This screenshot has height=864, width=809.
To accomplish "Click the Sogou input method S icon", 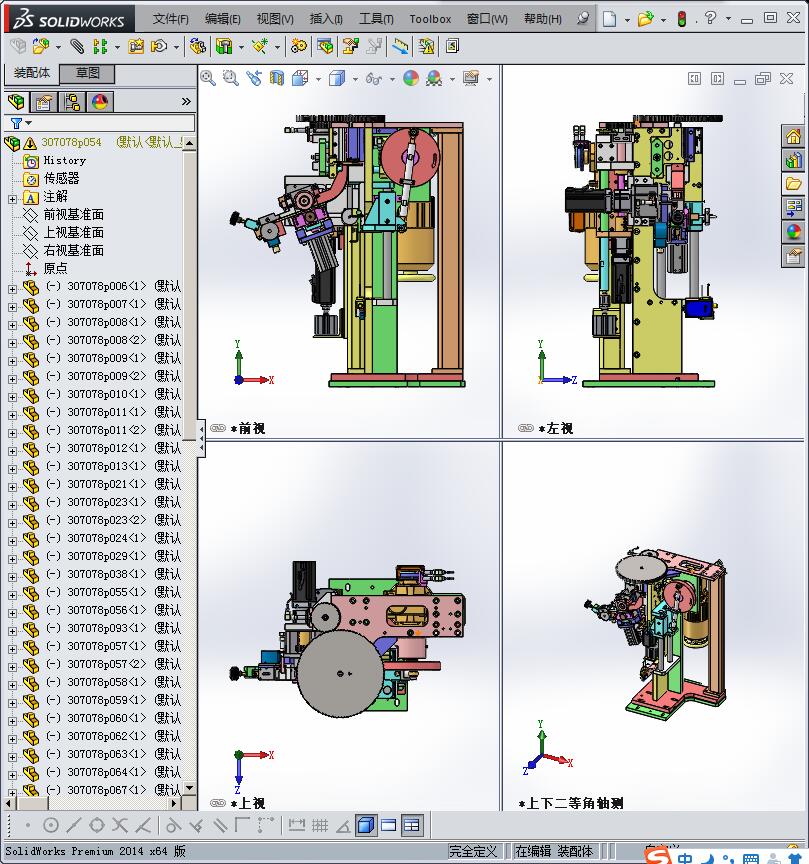I will (x=658, y=855).
